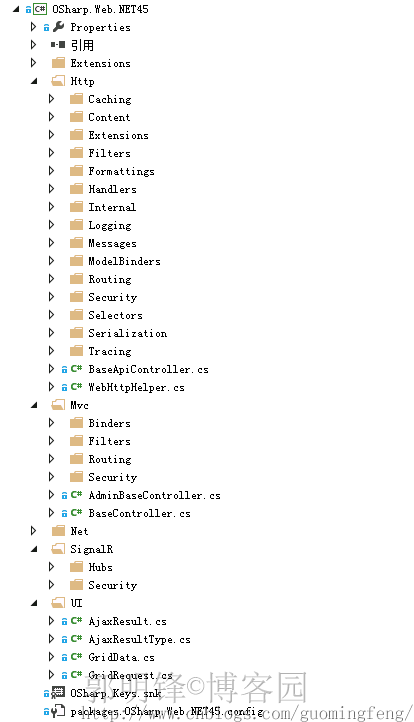Screen dimensions: 414x722
Task: Click the config icon of packages.OSharp.Web.NET45.config
Action: (58, 711)
